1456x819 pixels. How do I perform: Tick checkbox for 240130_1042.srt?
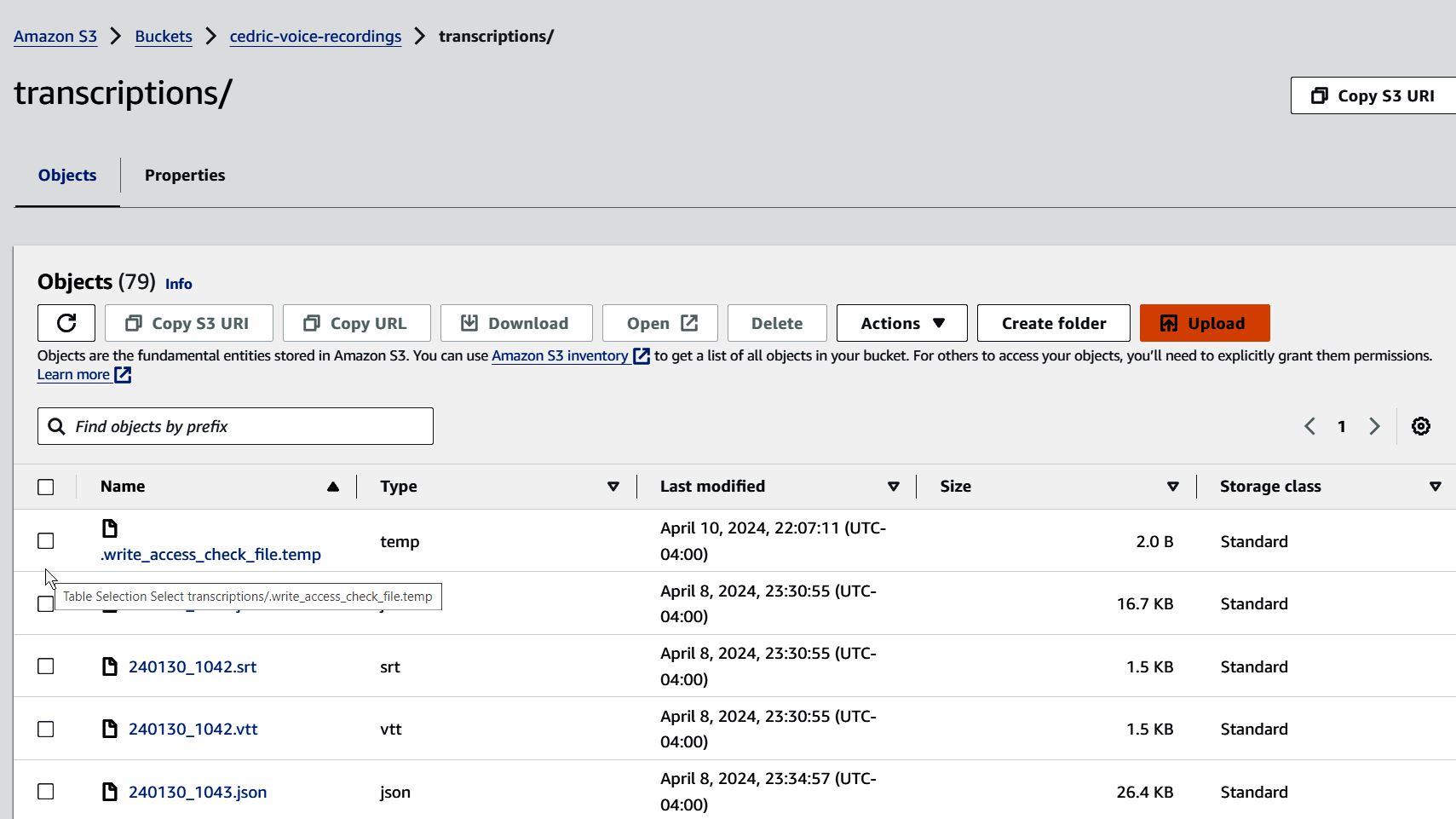(46, 666)
